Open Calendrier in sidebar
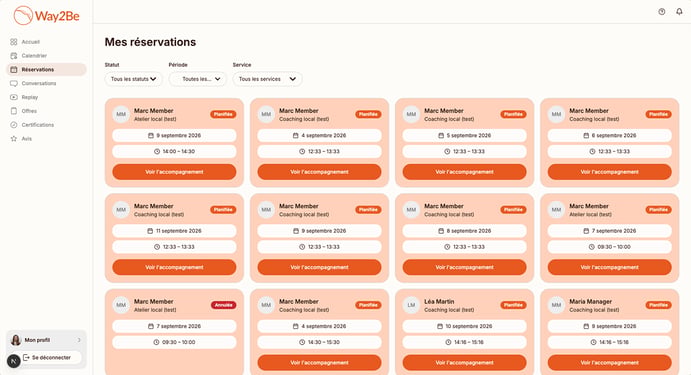This screenshot has width=691, height=375. pos(46,56)
